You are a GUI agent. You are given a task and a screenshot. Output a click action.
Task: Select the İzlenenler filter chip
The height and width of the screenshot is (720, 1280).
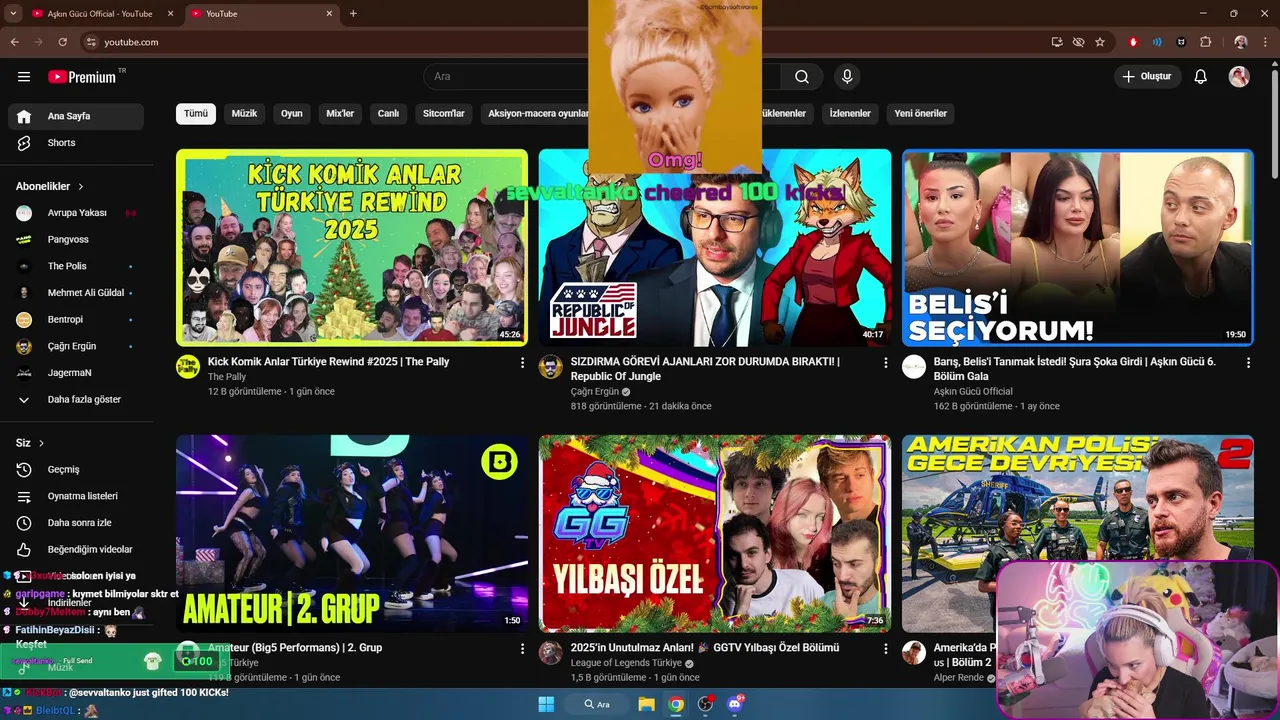(850, 114)
